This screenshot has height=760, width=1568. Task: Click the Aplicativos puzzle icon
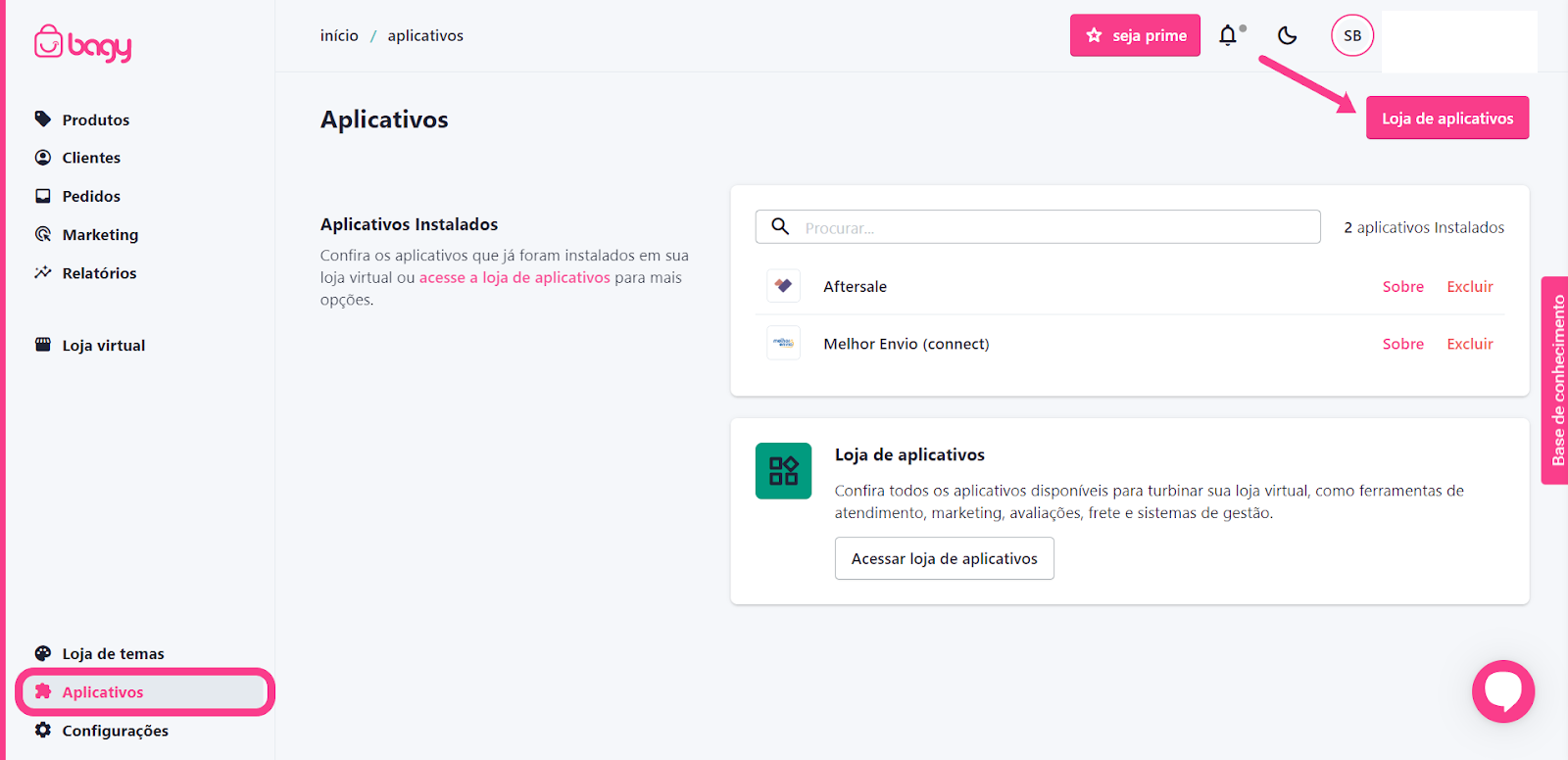43,691
